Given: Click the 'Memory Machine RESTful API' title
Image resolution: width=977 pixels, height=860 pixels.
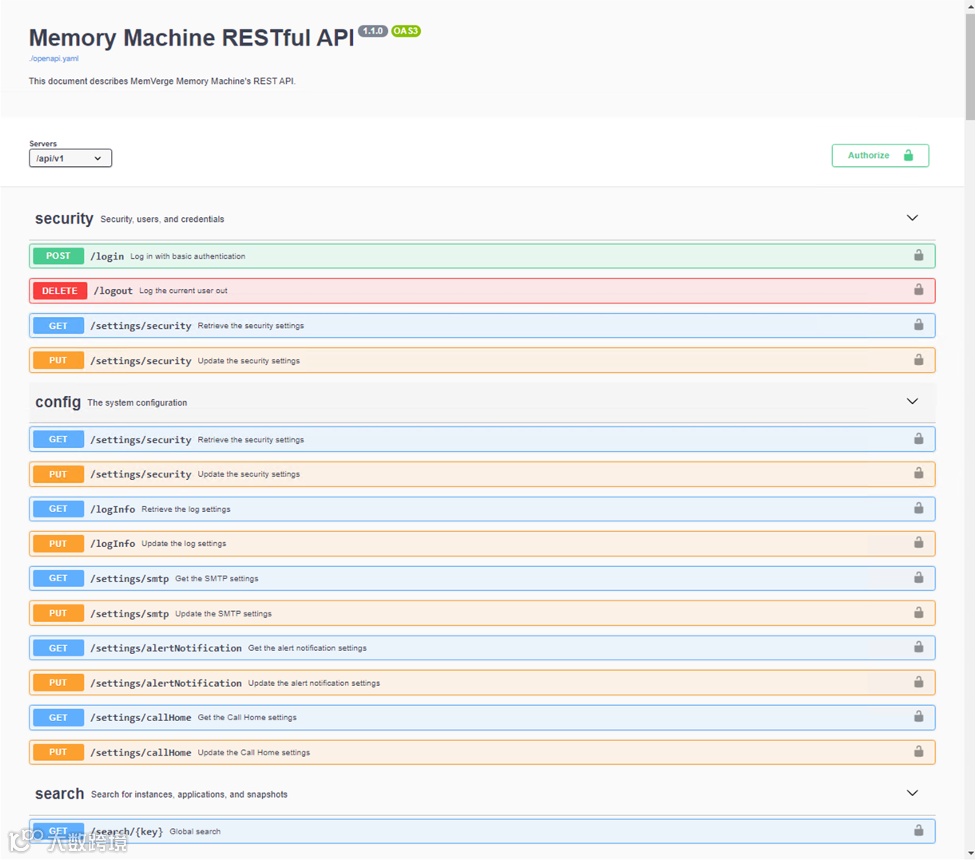Looking at the screenshot, I should click(x=192, y=37).
